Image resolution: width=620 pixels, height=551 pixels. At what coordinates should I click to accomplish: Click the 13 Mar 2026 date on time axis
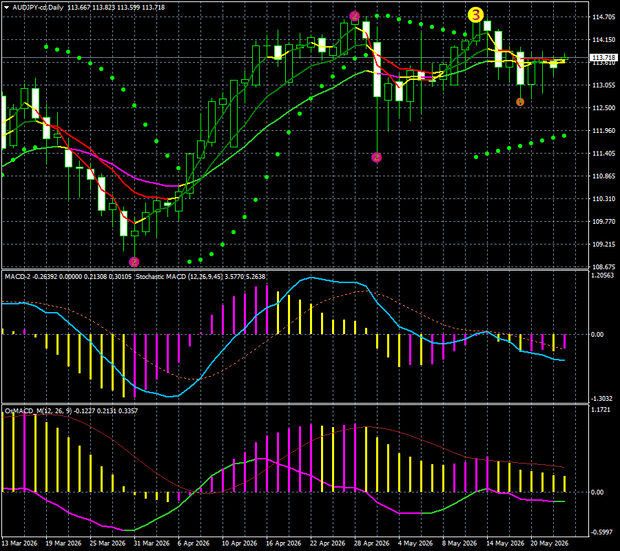[x=19, y=543]
